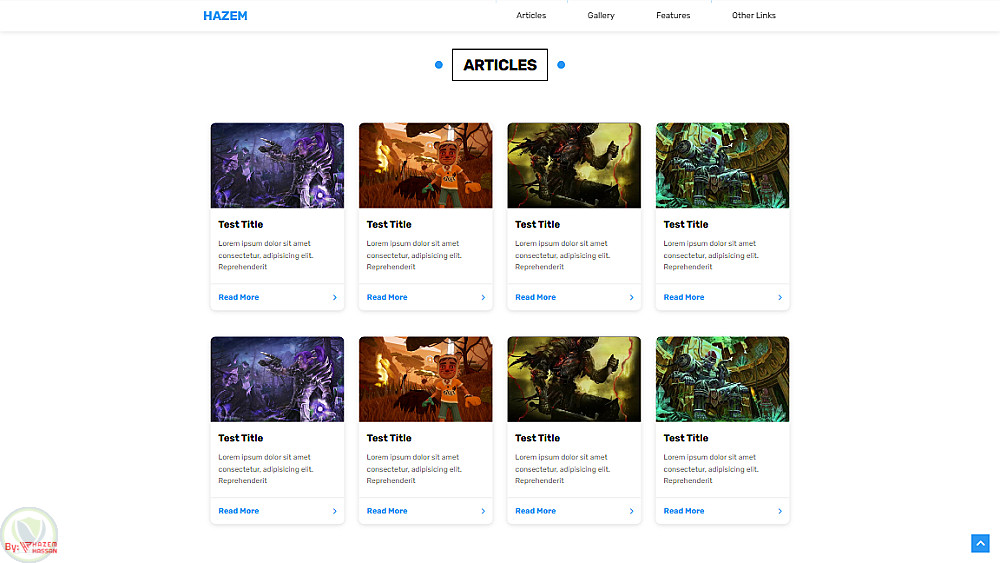Click the scroll-to-top arrow button

[980, 543]
